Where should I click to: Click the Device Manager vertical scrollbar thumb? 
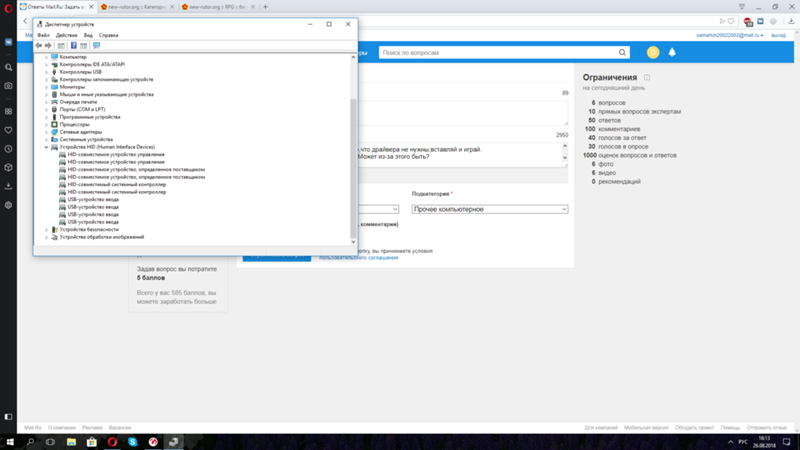[353, 168]
